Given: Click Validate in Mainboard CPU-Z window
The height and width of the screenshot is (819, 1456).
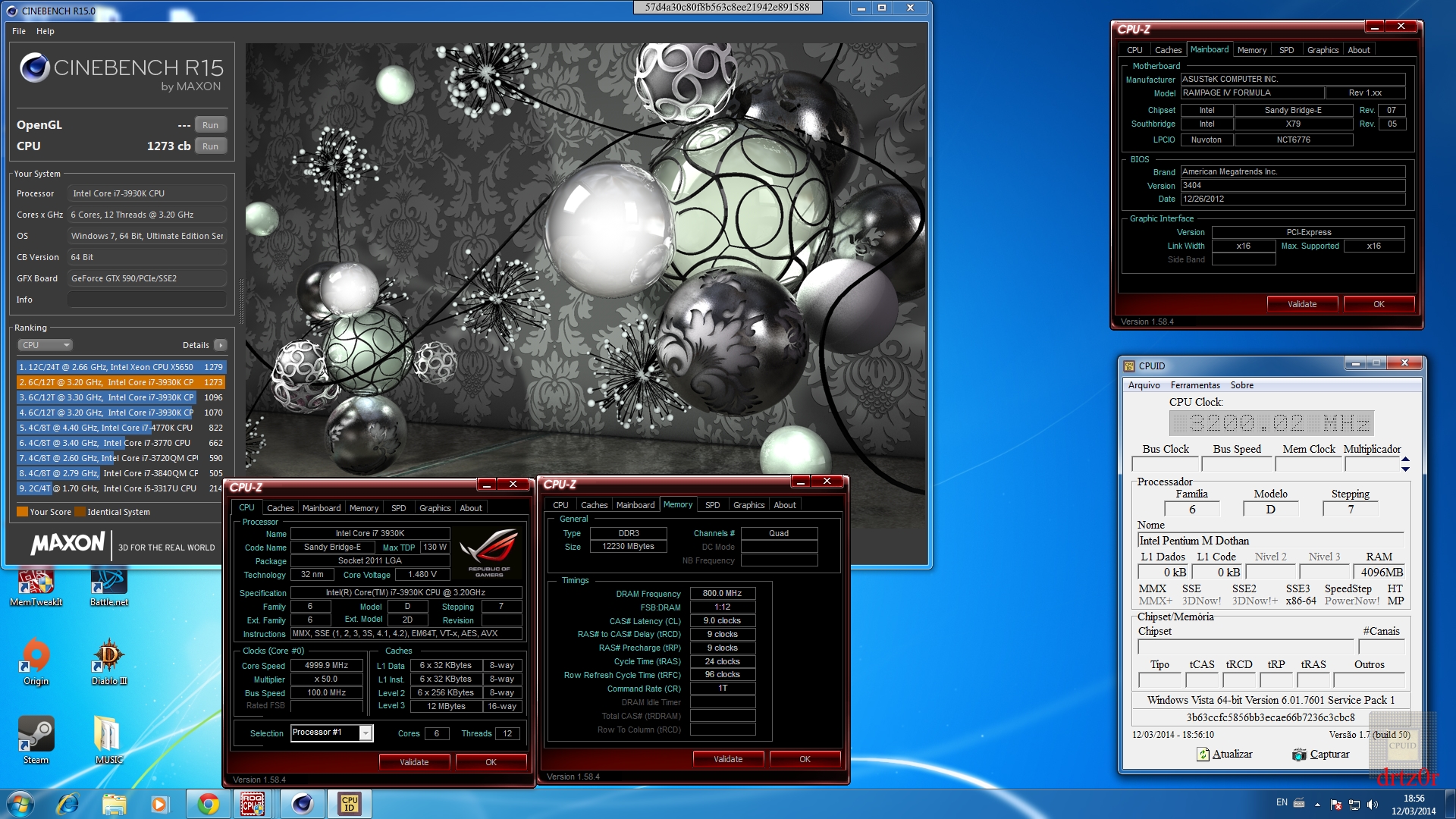Looking at the screenshot, I should coord(1302,304).
